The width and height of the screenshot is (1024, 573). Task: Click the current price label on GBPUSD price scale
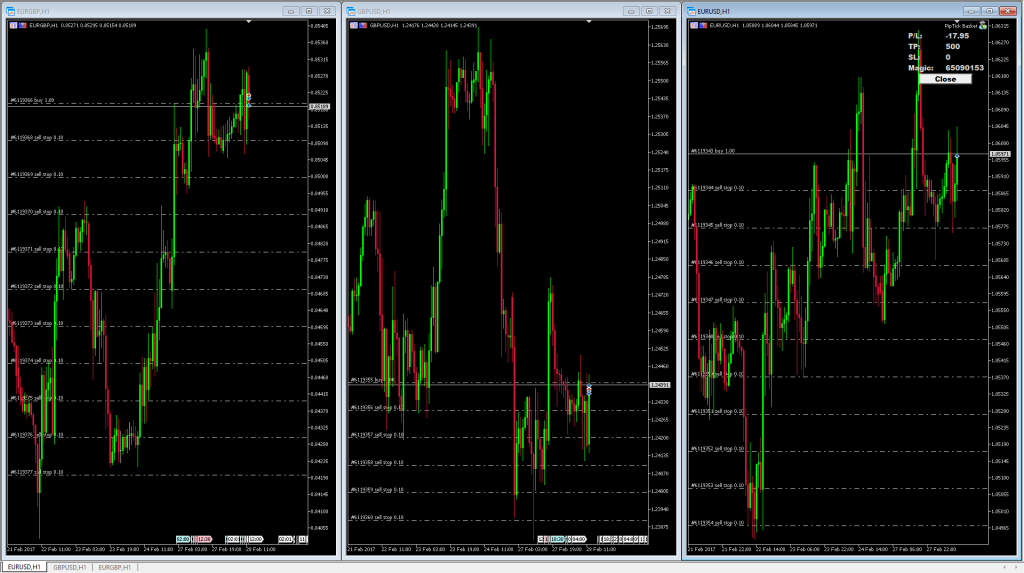(x=660, y=385)
